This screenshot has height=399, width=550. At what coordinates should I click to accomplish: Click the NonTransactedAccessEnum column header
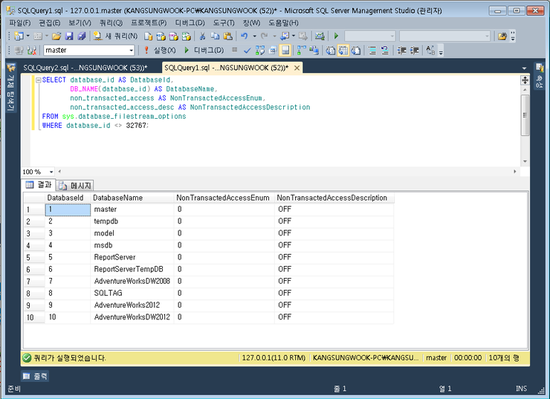(224, 198)
